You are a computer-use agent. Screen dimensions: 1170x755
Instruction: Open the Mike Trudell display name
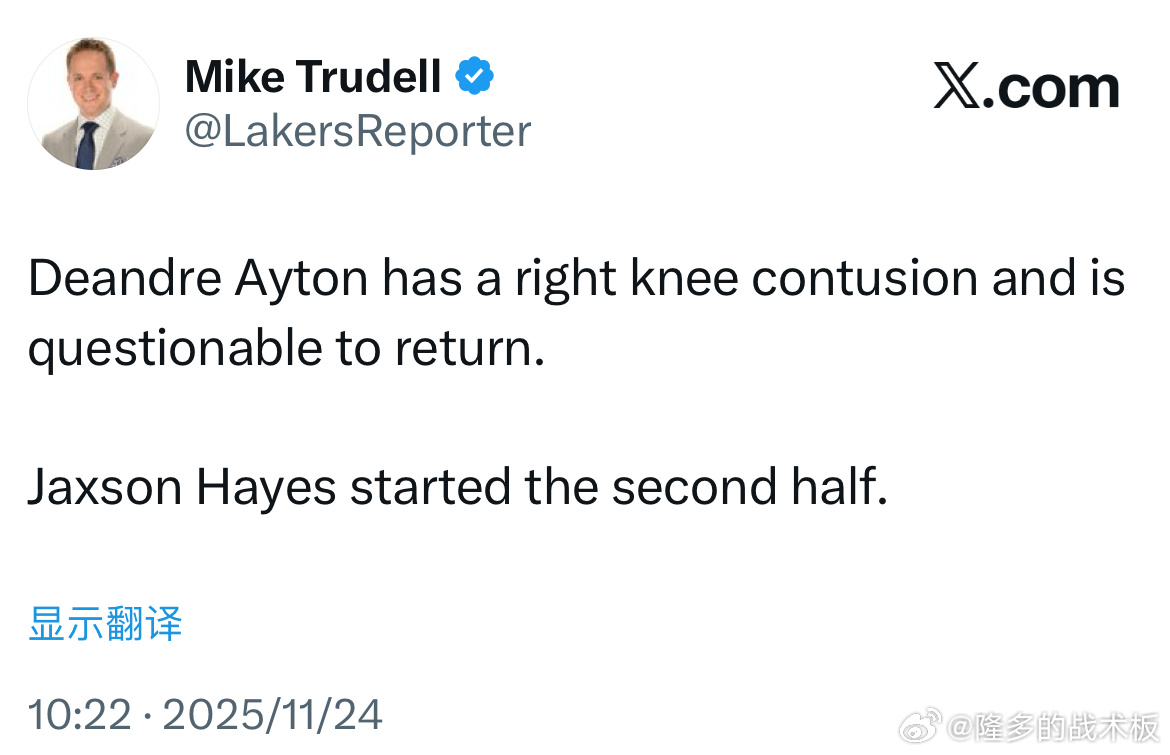[x=313, y=77]
